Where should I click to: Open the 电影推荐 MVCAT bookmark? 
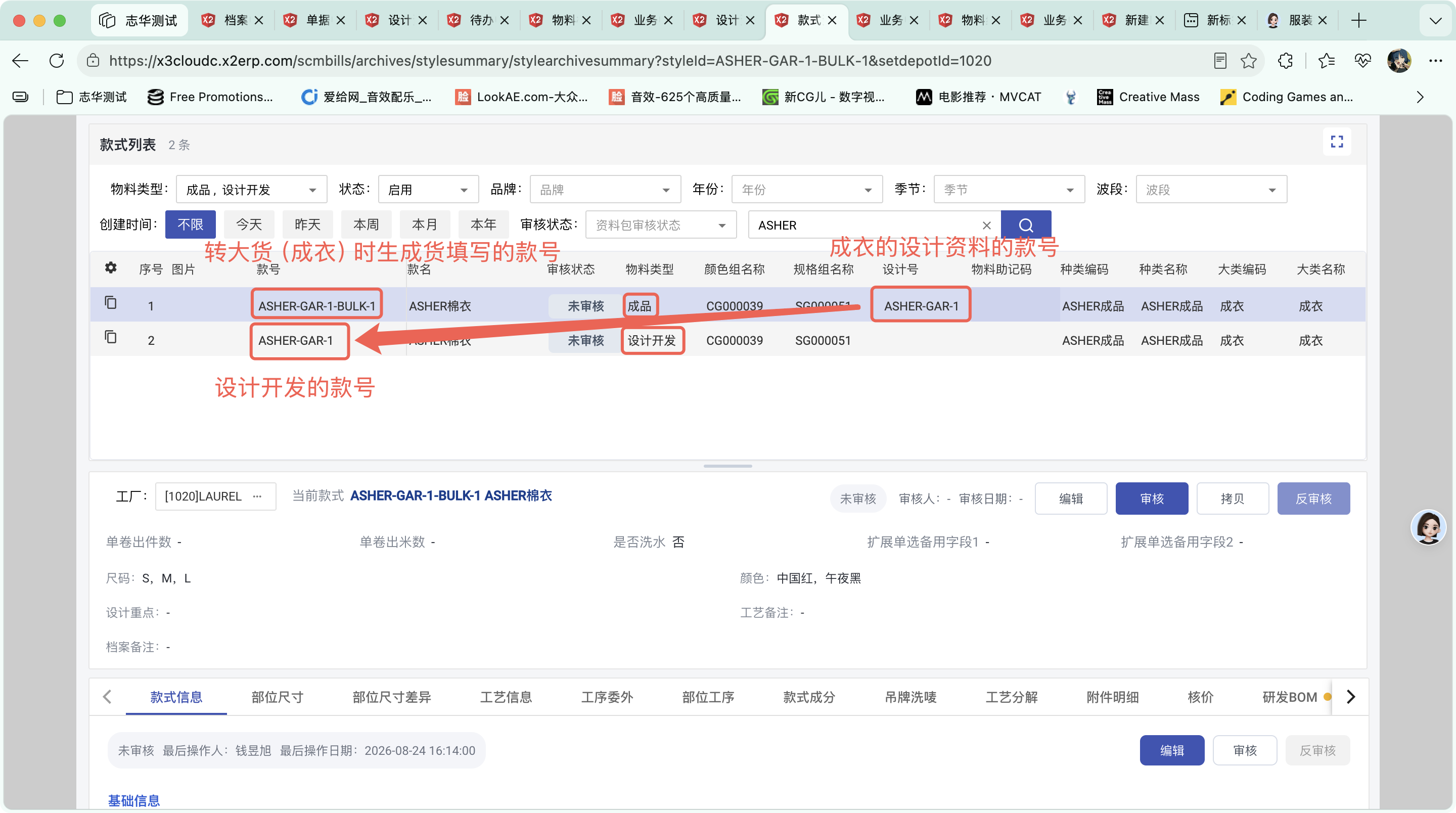(978, 97)
